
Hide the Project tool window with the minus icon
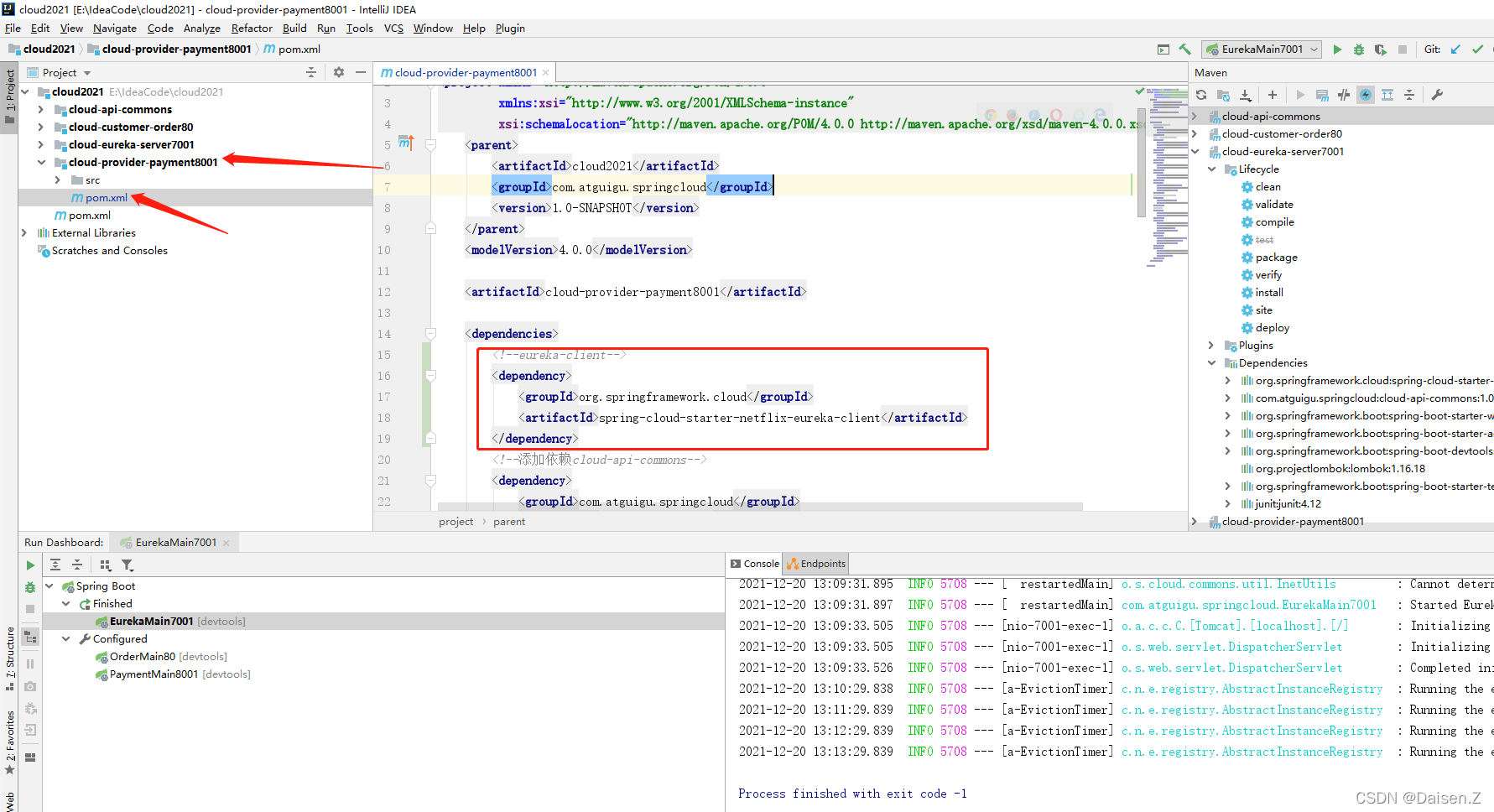361,72
